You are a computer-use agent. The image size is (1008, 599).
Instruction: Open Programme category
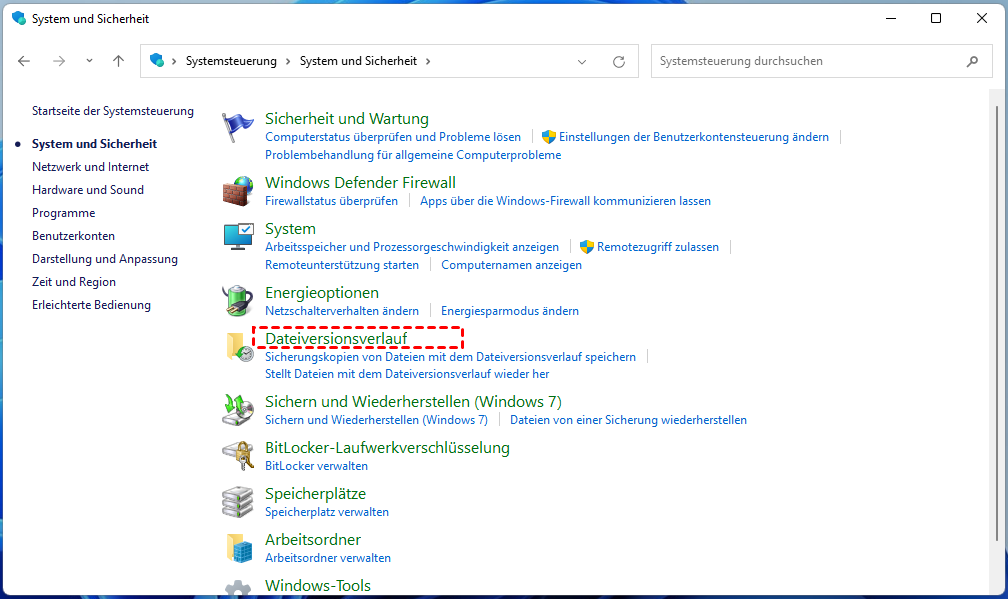(64, 213)
